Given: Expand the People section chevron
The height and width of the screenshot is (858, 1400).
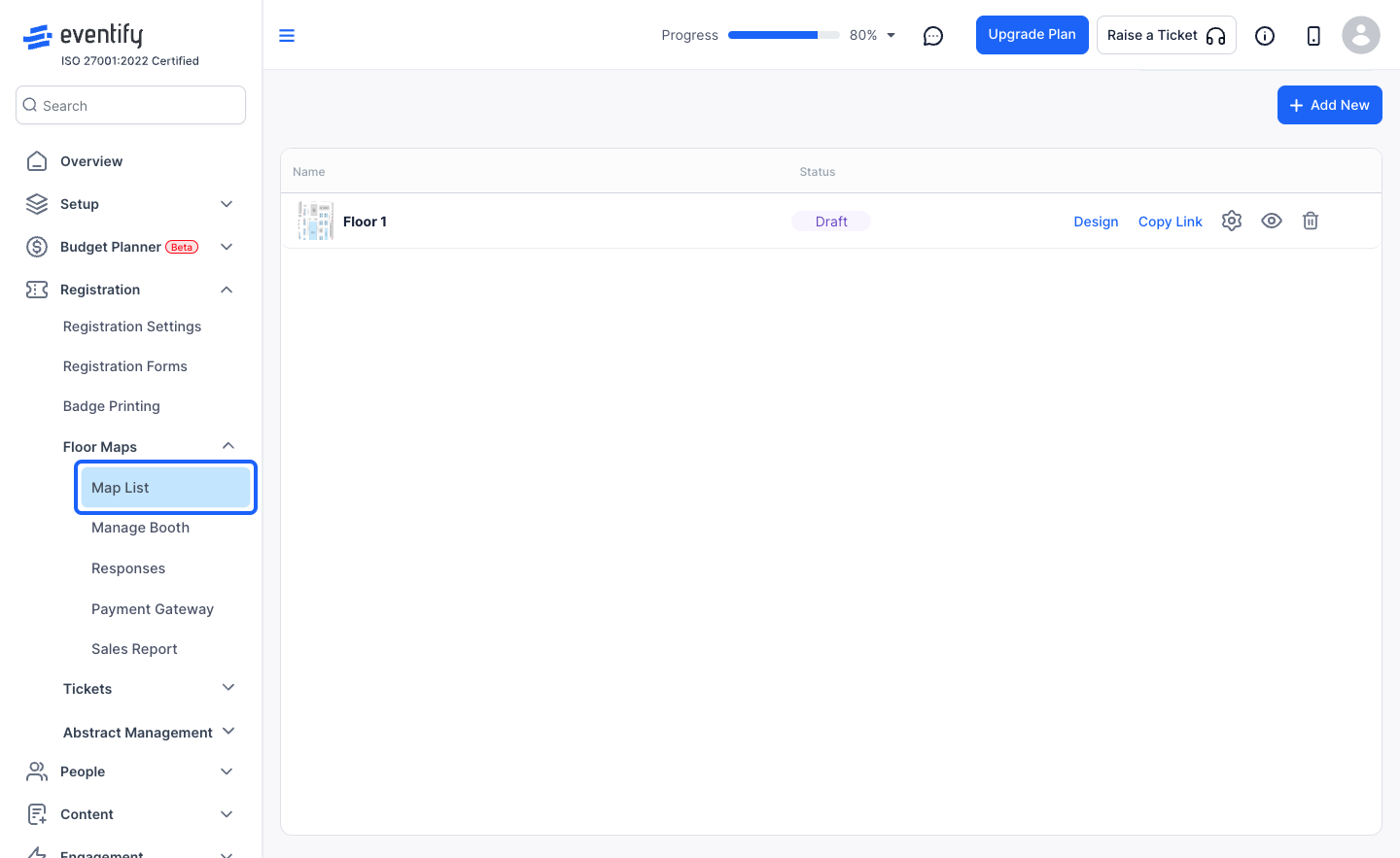Looking at the screenshot, I should (227, 772).
